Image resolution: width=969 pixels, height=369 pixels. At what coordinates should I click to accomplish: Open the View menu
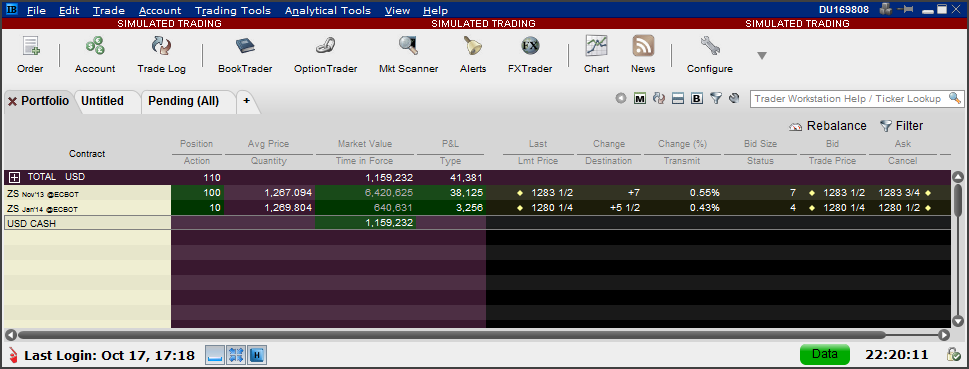pyautogui.click(x=397, y=11)
